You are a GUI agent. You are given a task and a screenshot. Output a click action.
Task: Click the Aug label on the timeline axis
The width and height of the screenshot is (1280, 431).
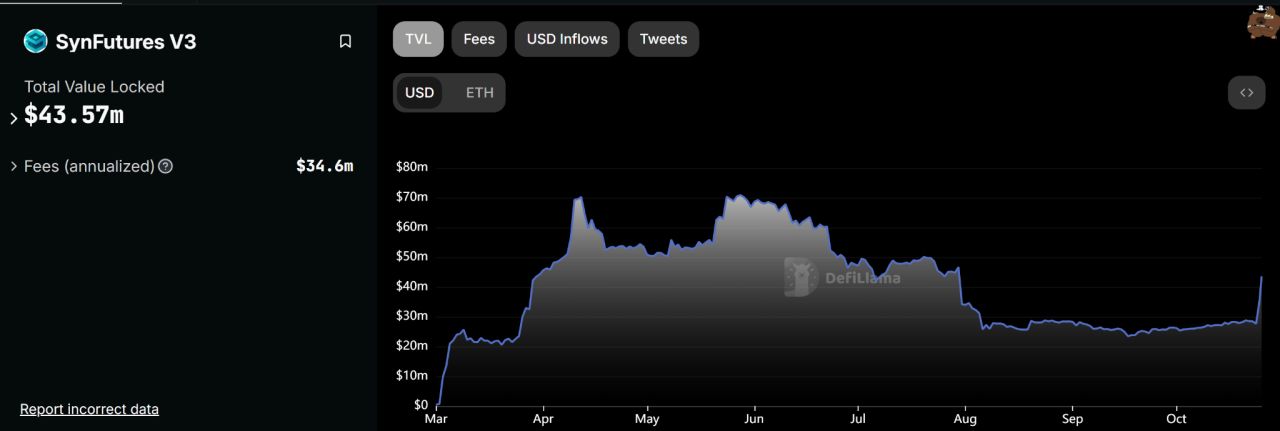[x=965, y=420]
